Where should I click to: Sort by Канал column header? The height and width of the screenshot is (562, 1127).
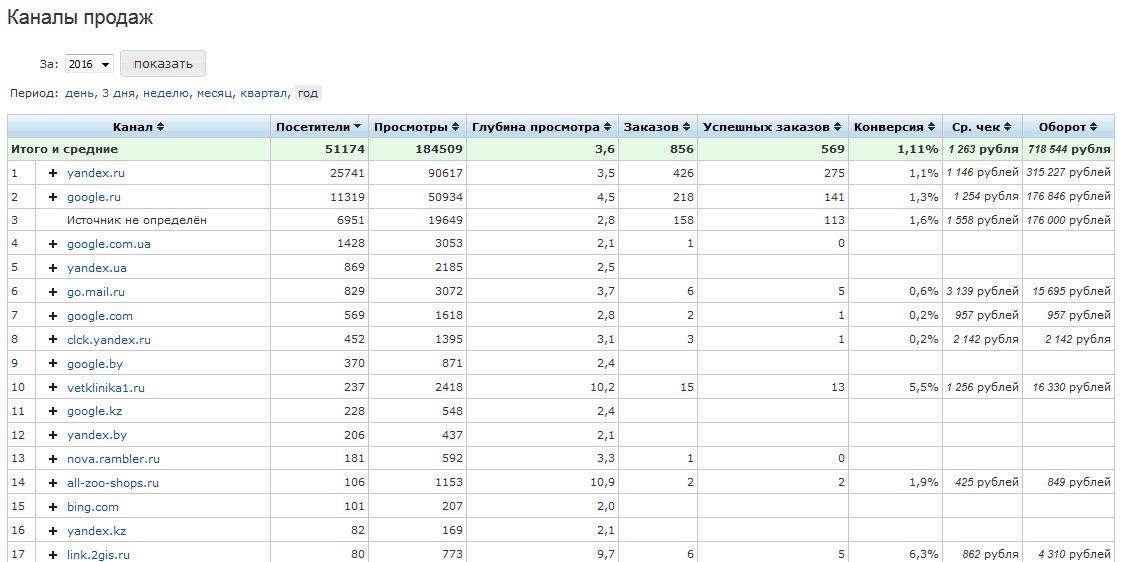pos(138,127)
